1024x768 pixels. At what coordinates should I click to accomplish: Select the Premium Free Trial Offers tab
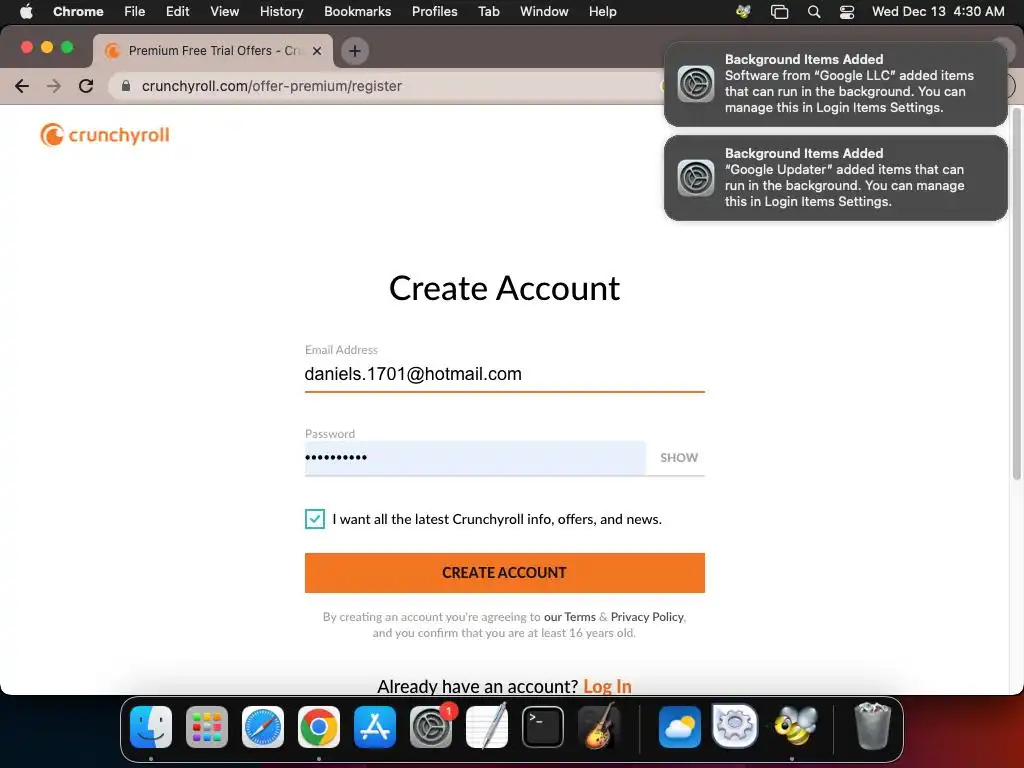[214, 51]
